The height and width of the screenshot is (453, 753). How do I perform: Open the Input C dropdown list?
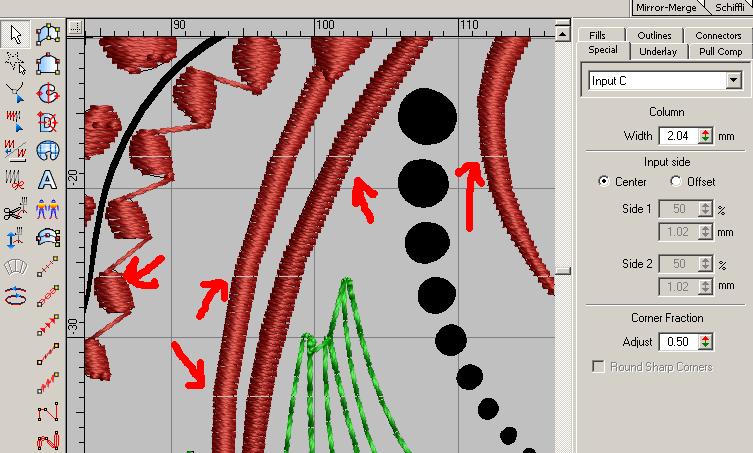733,81
